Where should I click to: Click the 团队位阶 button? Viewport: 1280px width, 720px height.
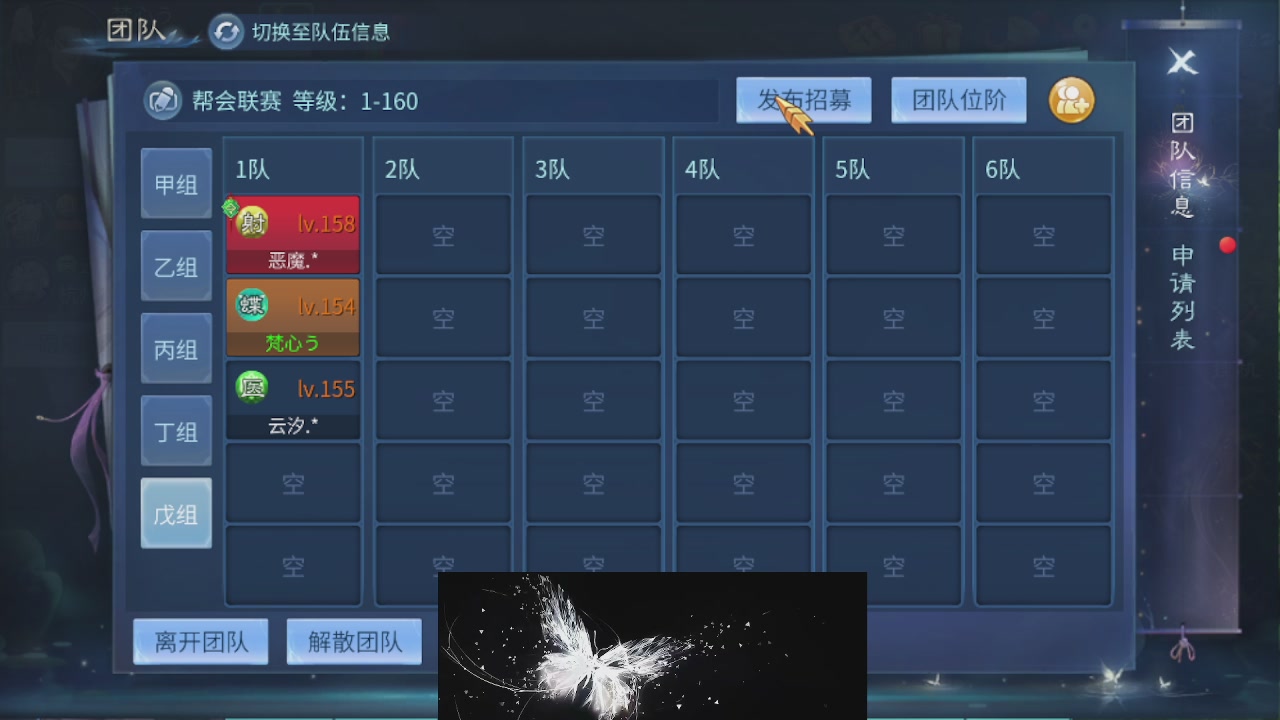click(959, 100)
